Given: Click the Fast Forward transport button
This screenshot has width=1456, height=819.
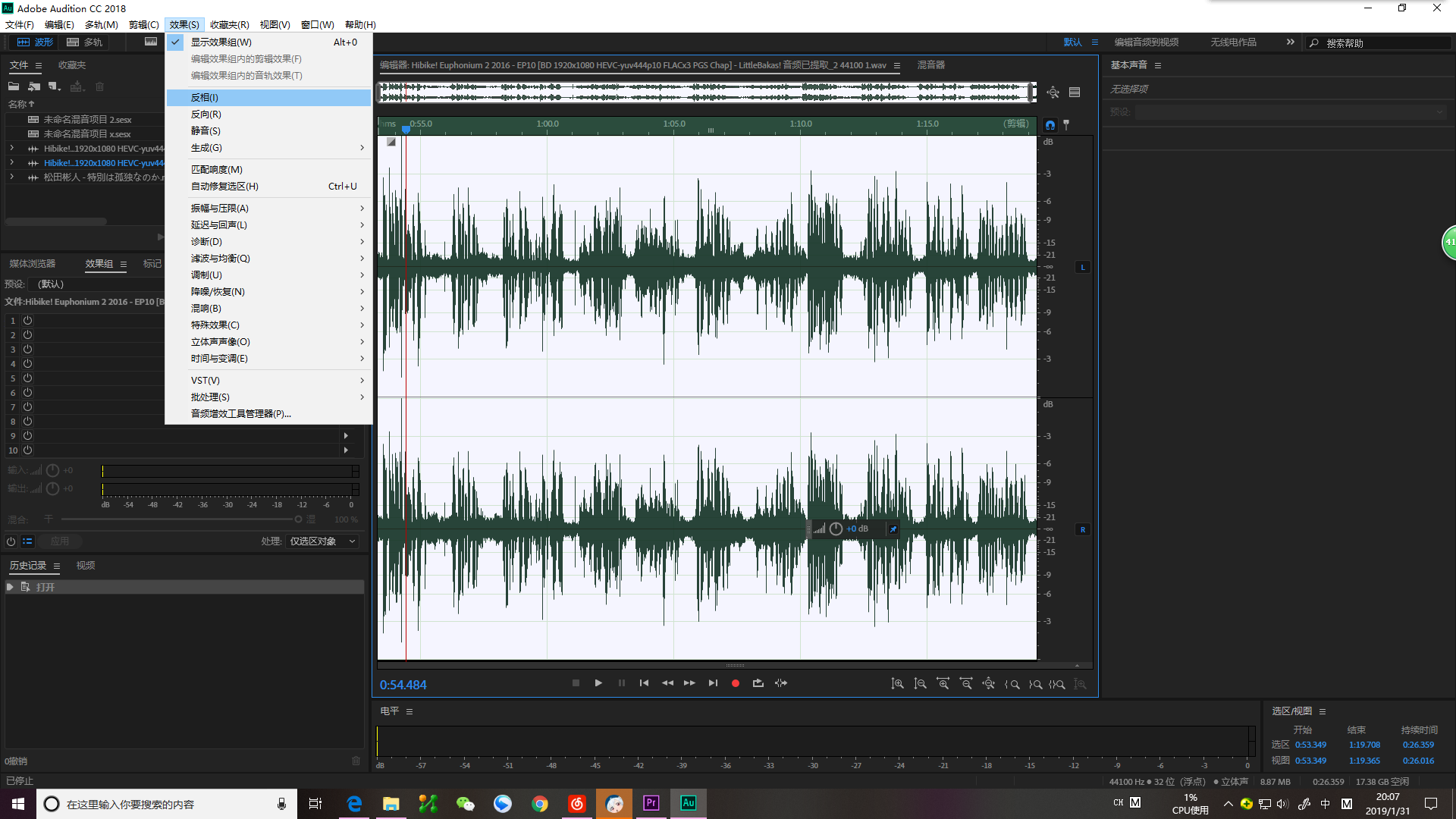Looking at the screenshot, I should pyautogui.click(x=689, y=683).
